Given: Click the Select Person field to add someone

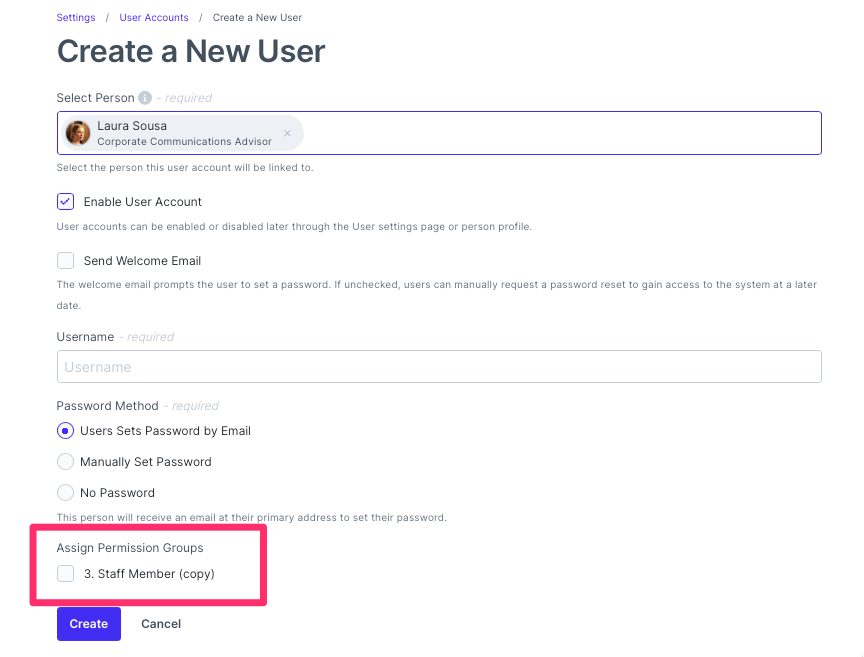Looking at the screenshot, I should point(560,133).
